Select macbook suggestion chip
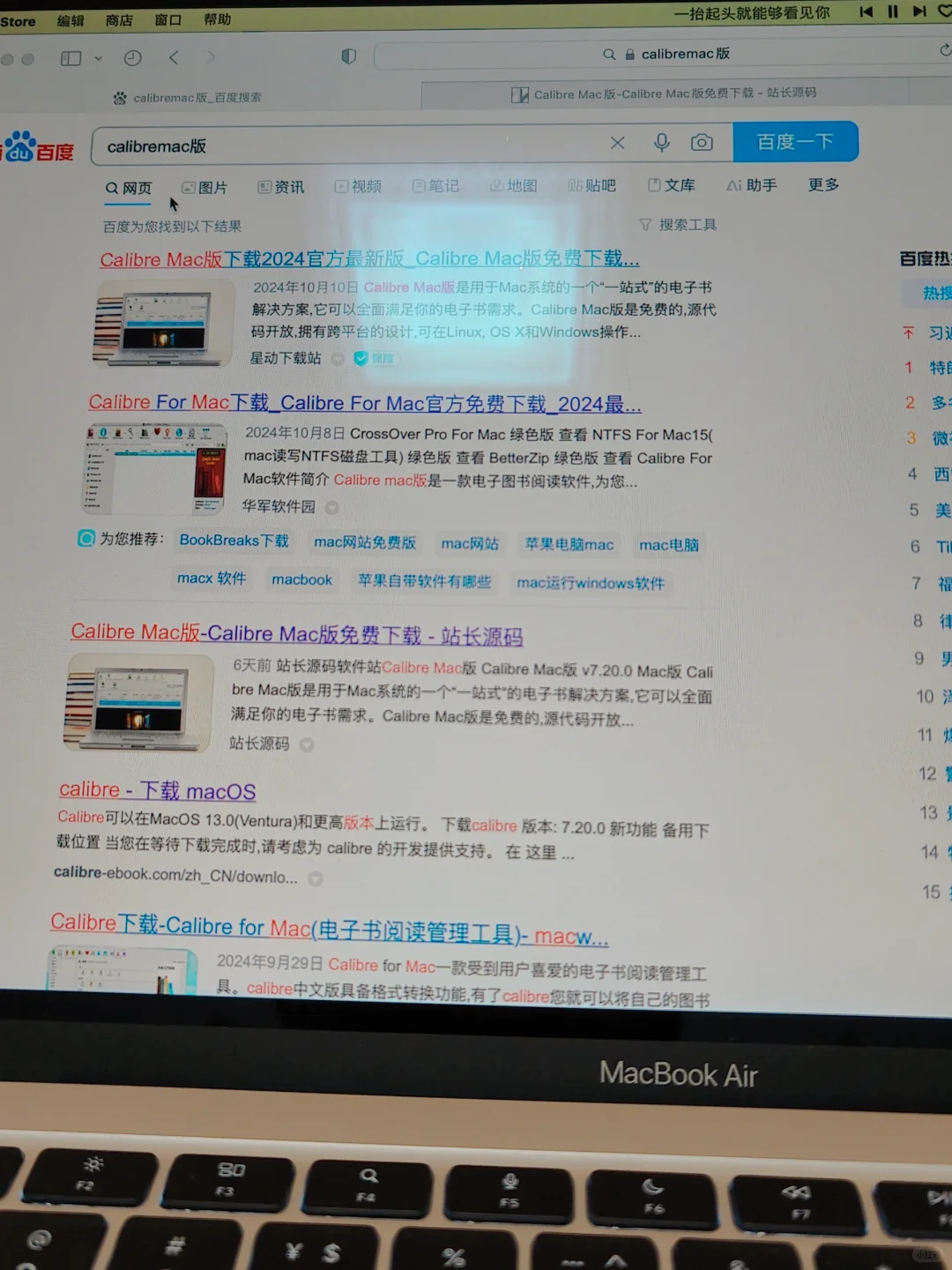The width and height of the screenshot is (952, 1270). coord(301,580)
